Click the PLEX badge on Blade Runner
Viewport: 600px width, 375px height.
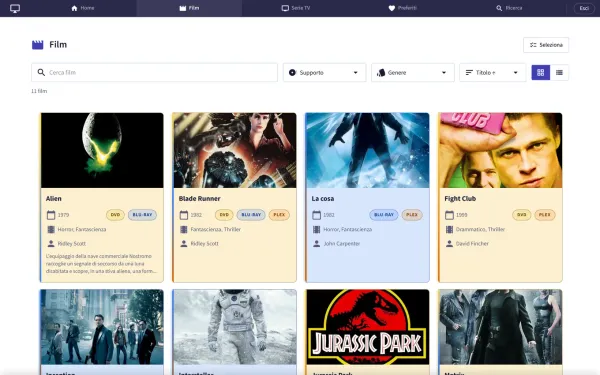pyautogui.click(x=279, y=215)
